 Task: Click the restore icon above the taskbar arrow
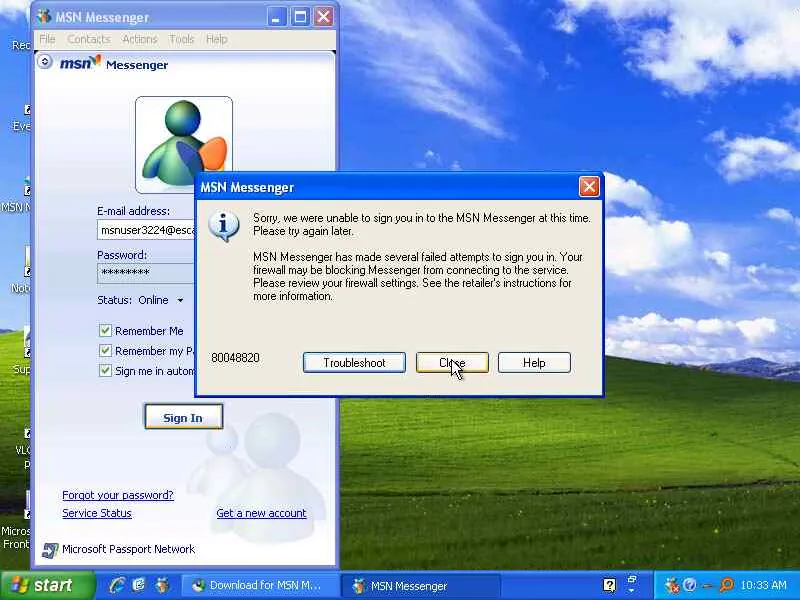click(x=632, y=580)
